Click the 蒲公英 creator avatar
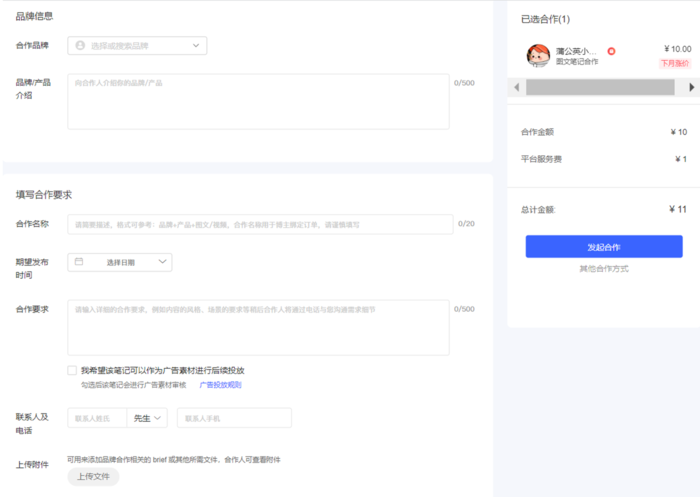 537,54
